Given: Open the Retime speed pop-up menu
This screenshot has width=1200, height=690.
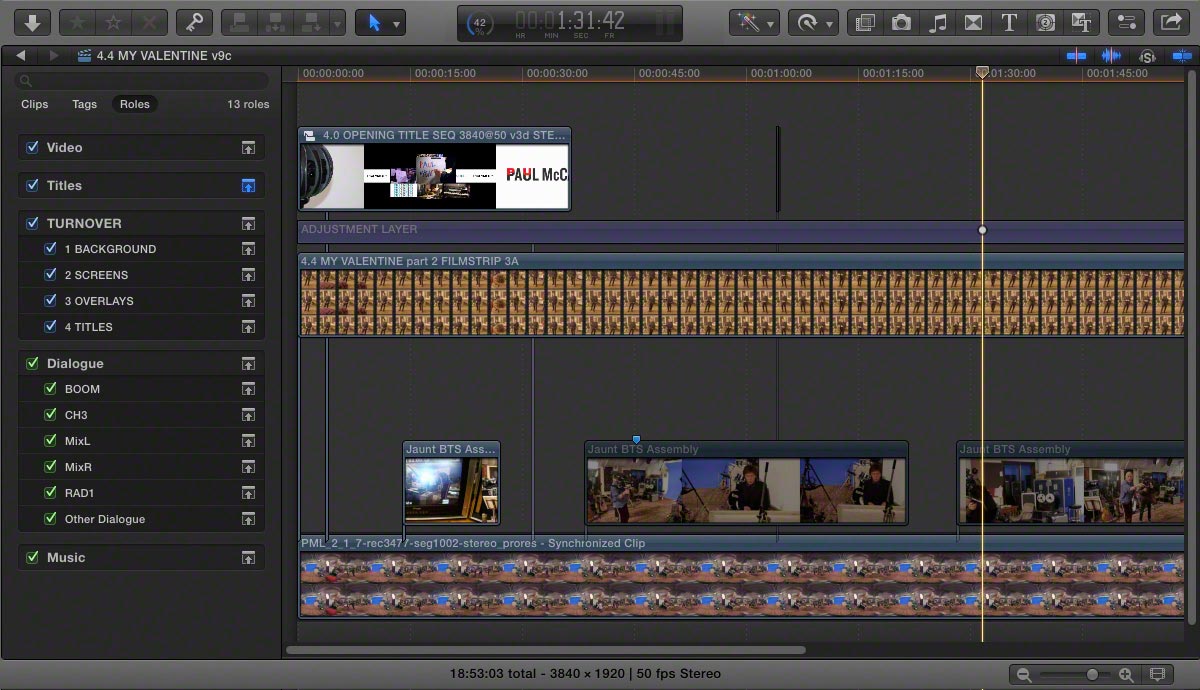Looking at the screenshot, I should [x=812, y=22].
